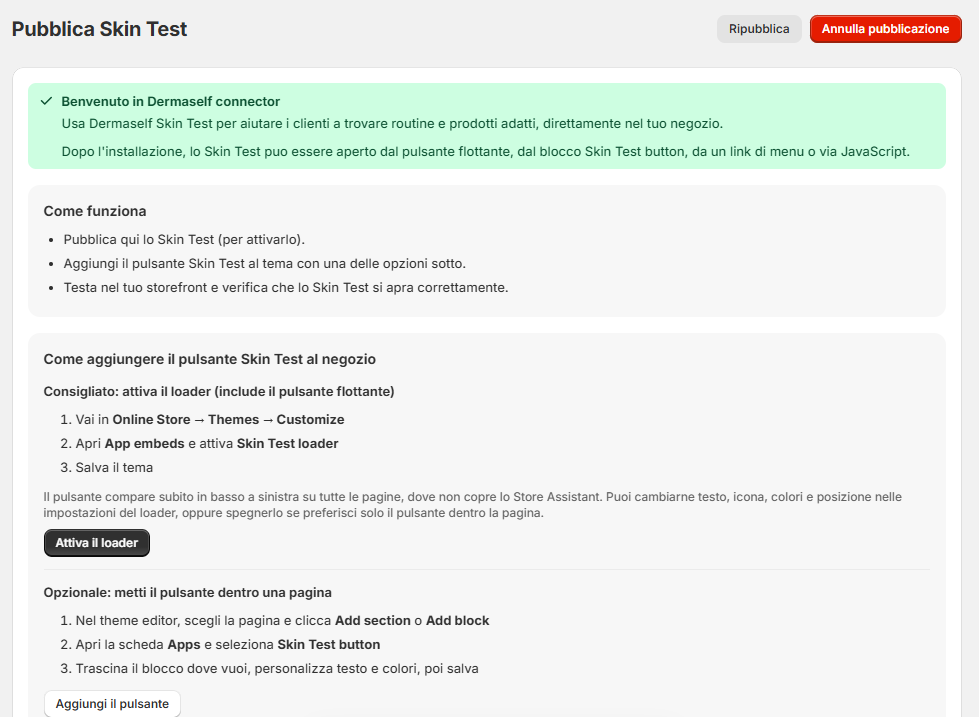Click the Come funziona heading
Screen dimensions: 979x717
tap(95, 211)
